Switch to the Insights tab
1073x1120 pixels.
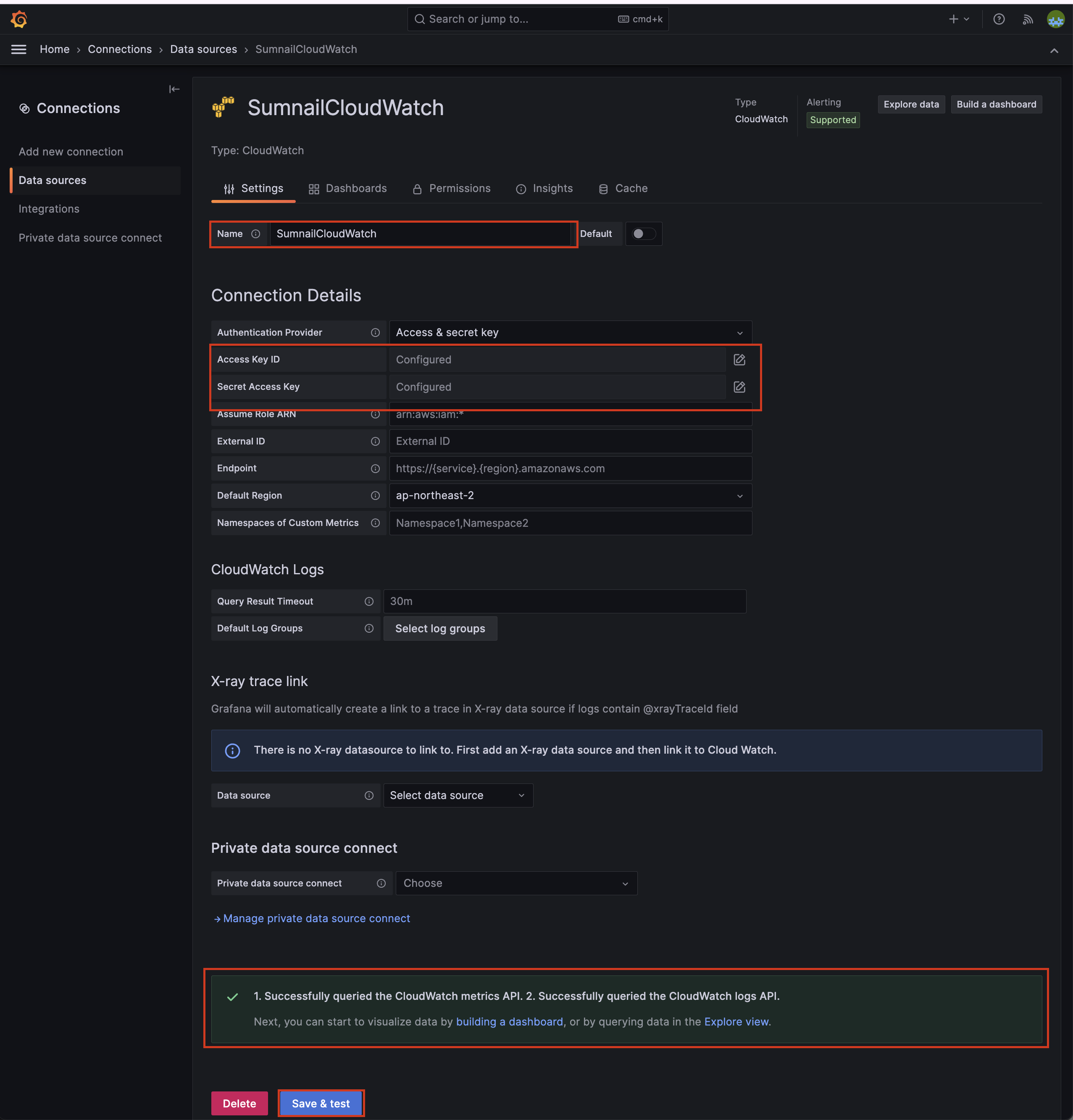[544, 189]
